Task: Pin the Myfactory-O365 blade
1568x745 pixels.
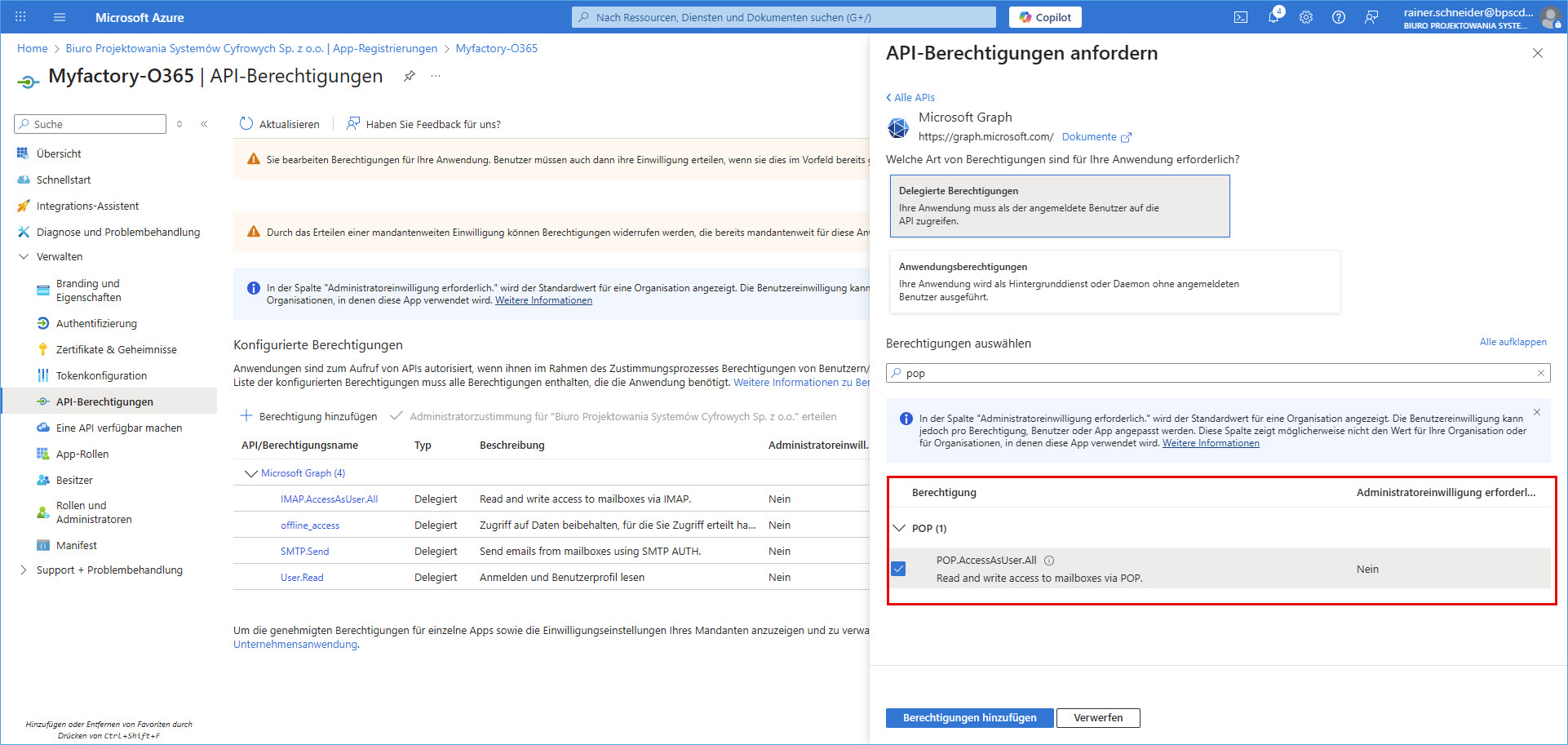Action: [410, 76]
